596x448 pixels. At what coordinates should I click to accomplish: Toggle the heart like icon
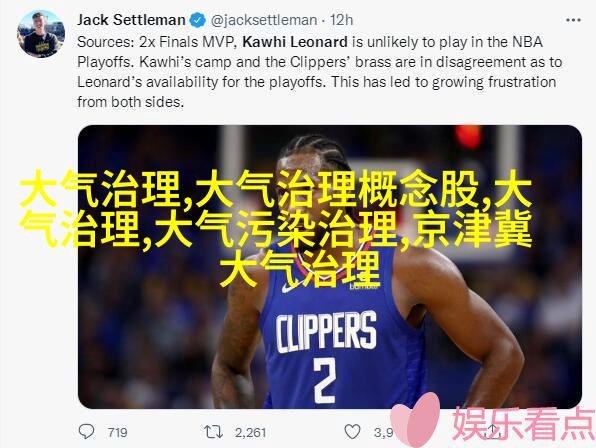click(352, 432)
